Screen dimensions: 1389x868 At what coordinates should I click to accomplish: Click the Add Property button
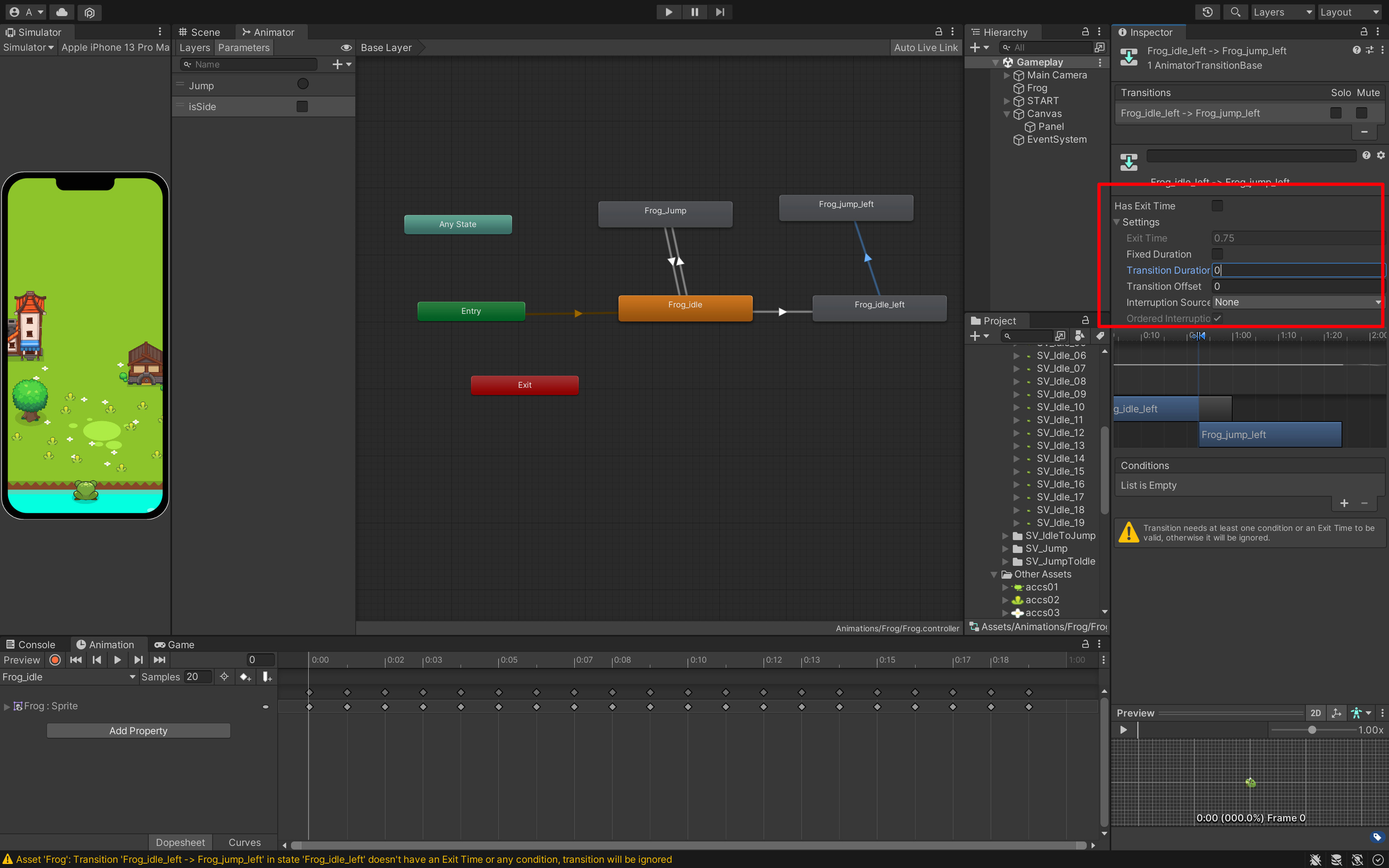(138, 731)
